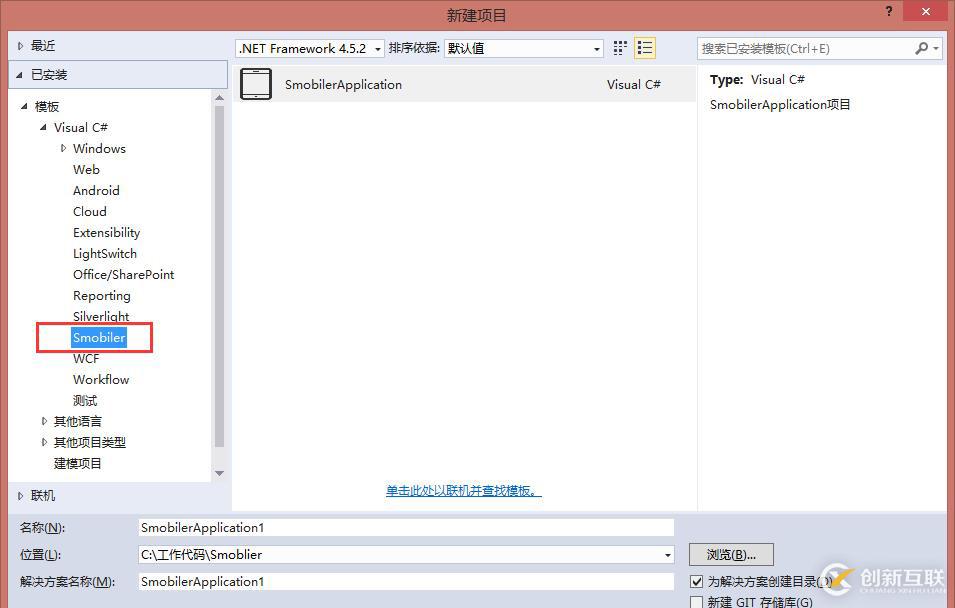Select the Silverlight template category
This screenshot has height=608, width=955.
point(101,316)
